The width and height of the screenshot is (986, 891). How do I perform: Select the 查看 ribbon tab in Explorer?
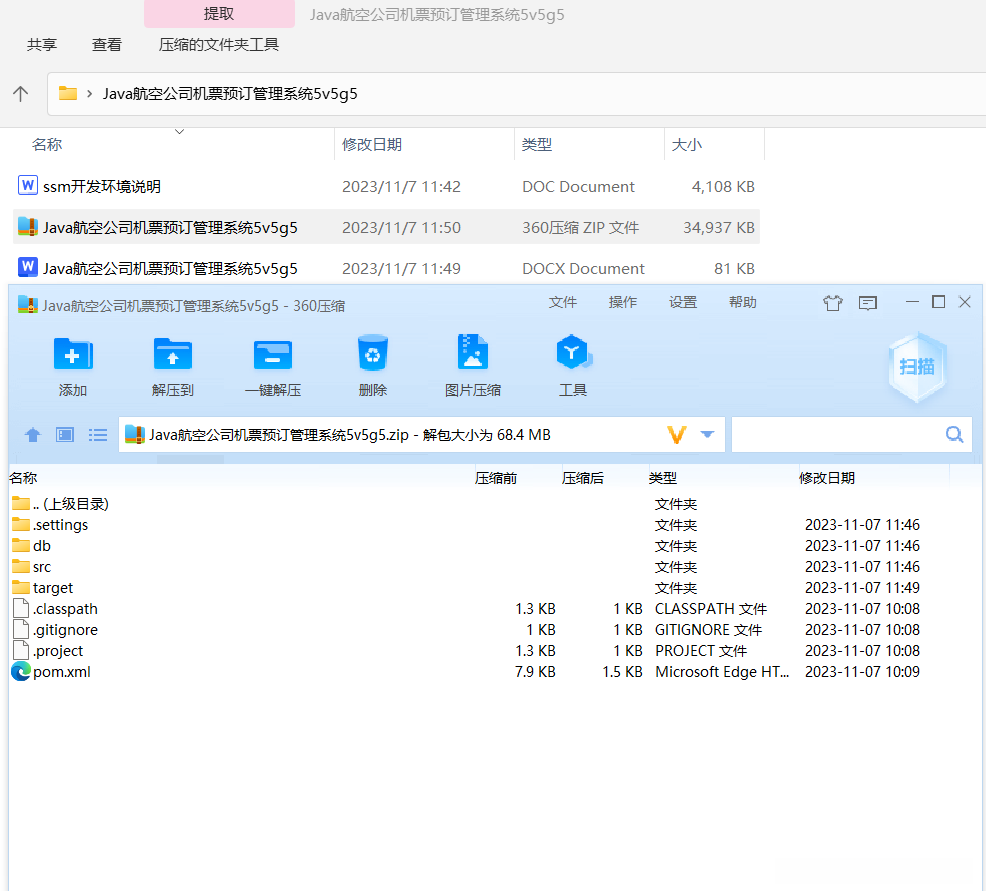[x=107, y=45]
